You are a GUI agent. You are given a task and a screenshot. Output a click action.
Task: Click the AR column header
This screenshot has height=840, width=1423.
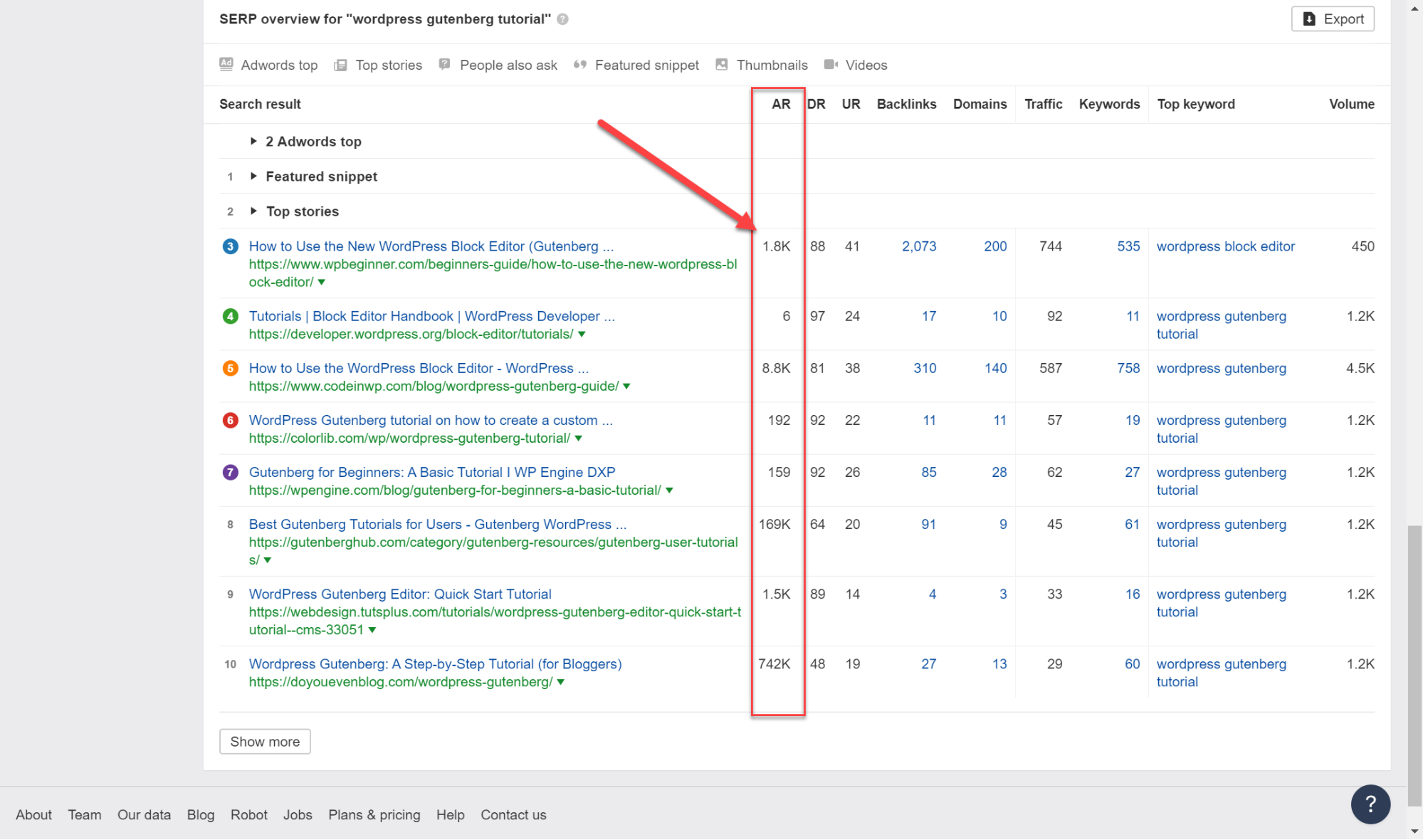(781, 104)
